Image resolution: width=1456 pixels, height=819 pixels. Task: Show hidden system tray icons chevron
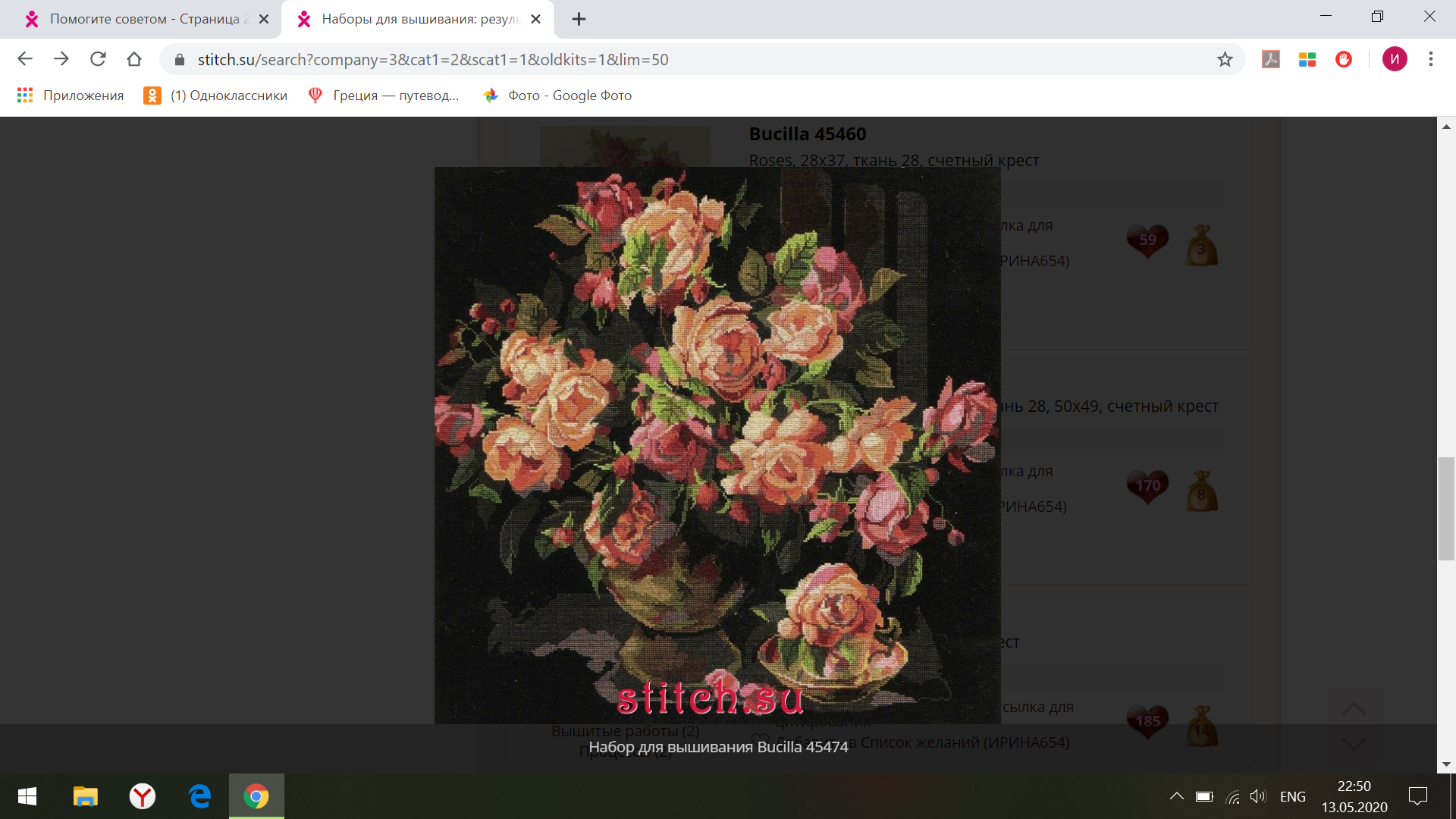[x=1176, y=796]
